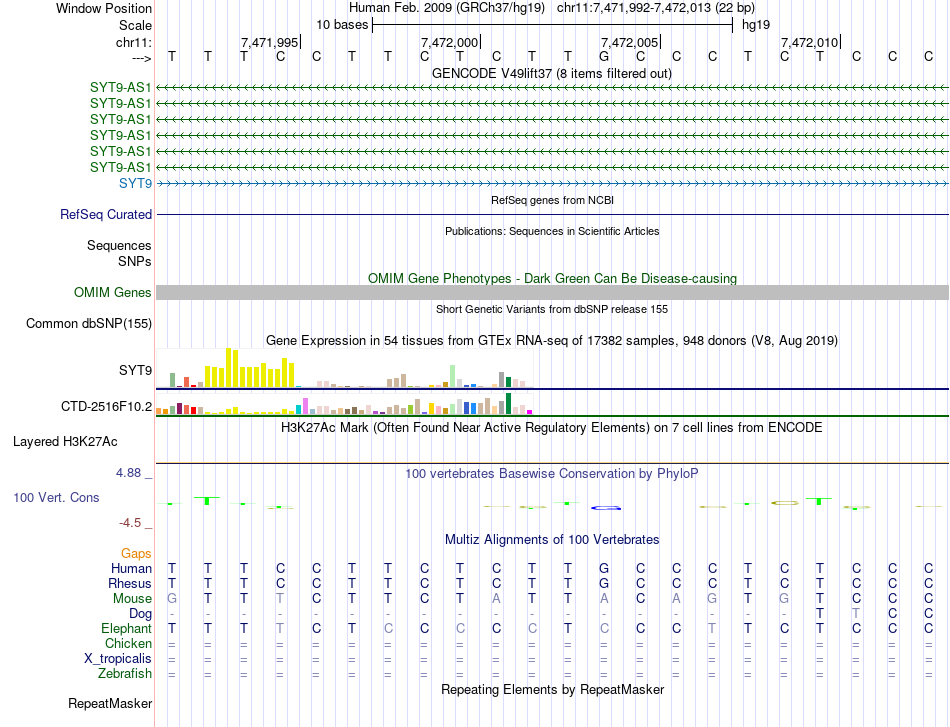
Task: Click the -4.5 conservation lower limit value
Action: [x=130, y=523]
